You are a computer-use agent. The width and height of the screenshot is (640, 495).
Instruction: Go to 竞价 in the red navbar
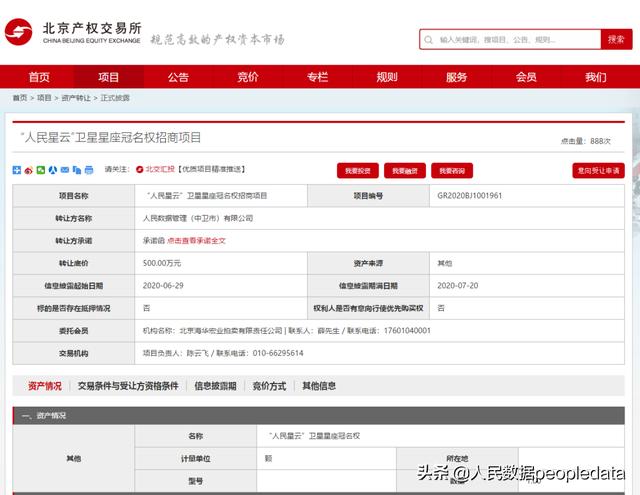pyautogui.click(x=248, y=77)
